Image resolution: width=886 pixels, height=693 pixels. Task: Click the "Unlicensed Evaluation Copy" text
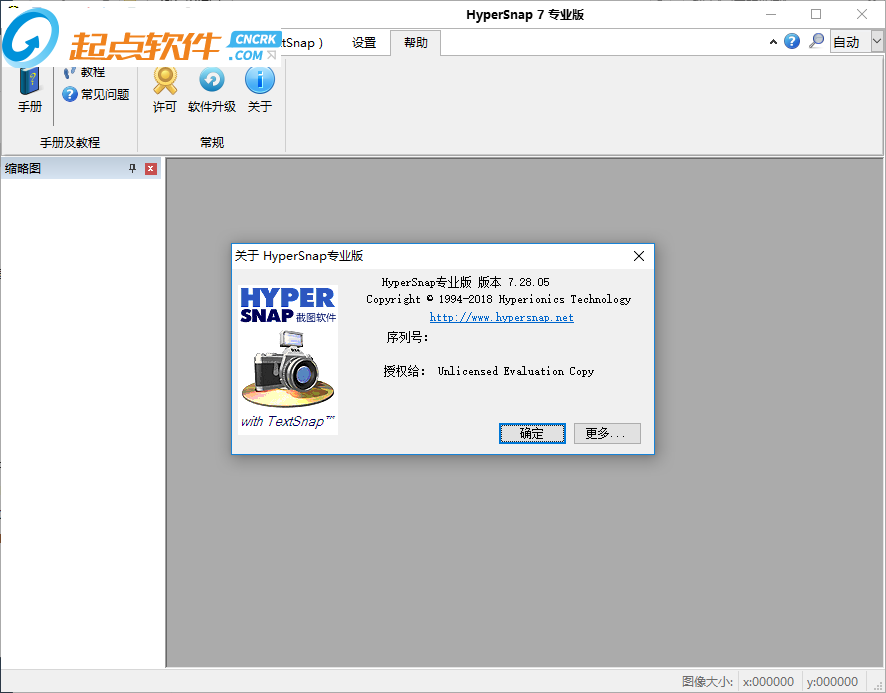click(x=515, y=371)
